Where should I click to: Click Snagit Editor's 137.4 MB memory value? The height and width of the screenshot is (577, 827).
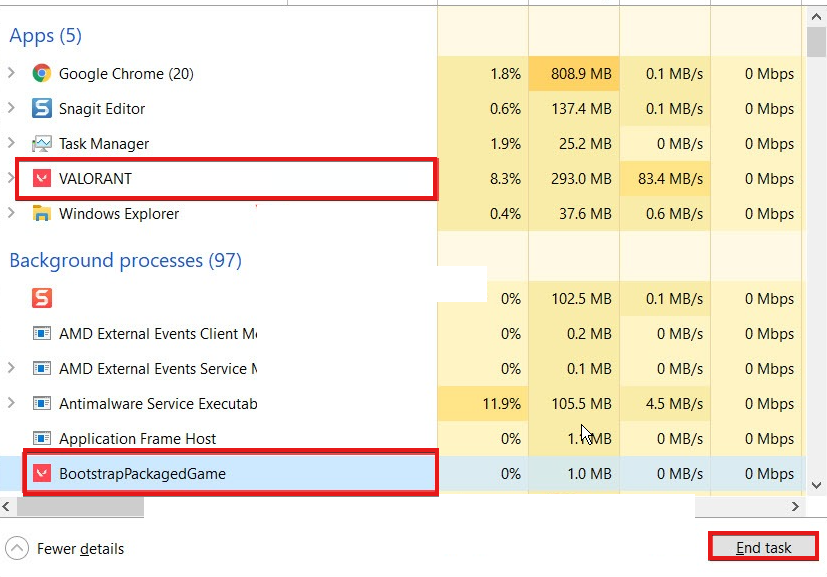(581, 109)
